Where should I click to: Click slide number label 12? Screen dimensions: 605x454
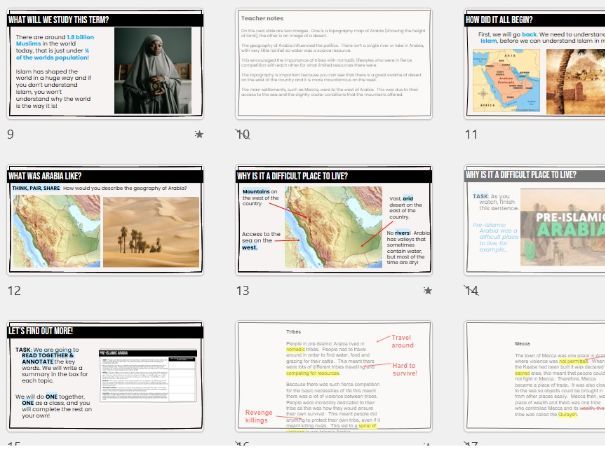click(x=14, y=290)
